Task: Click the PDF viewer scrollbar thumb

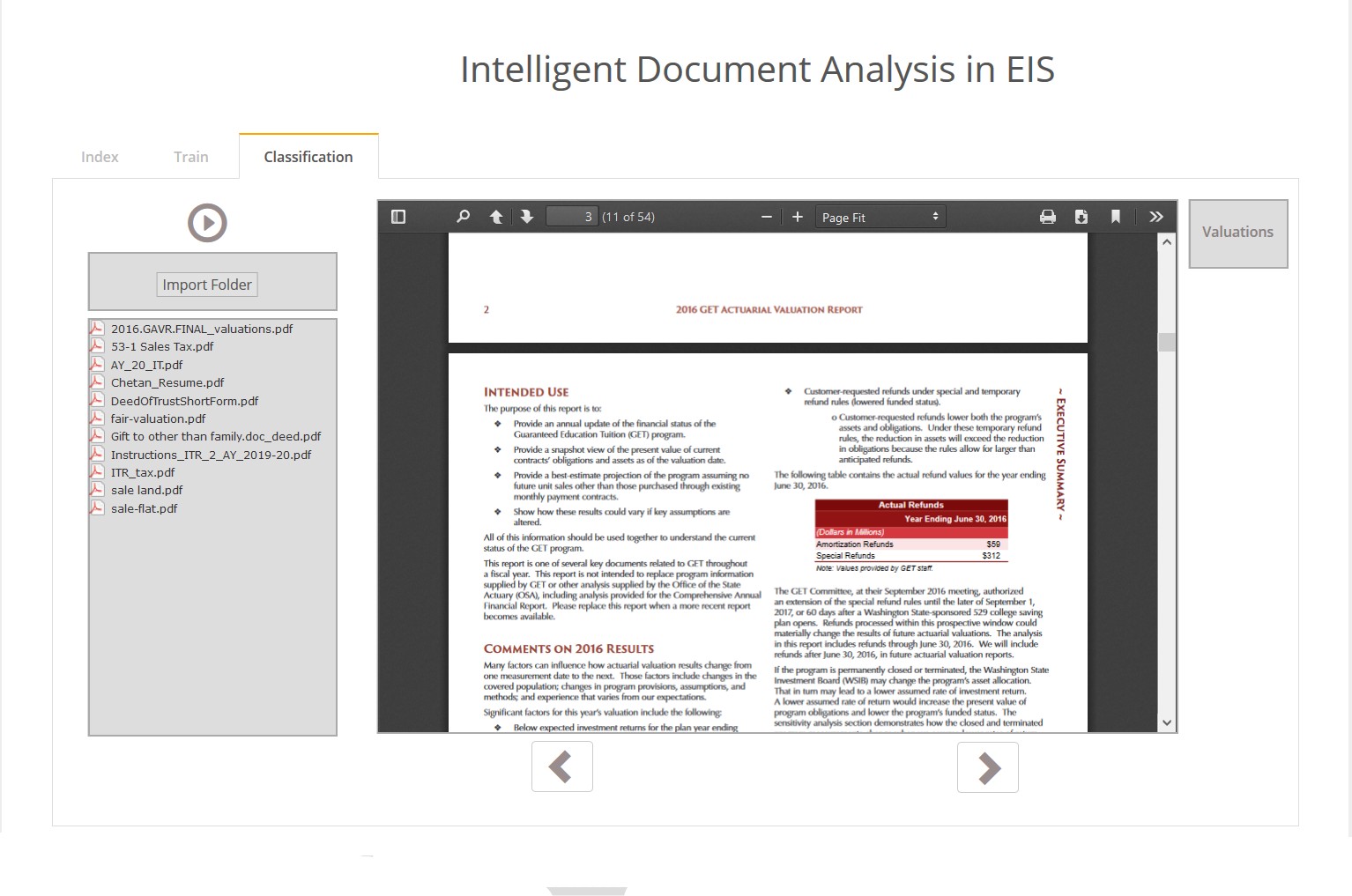Action: (x=1167, y=342)
